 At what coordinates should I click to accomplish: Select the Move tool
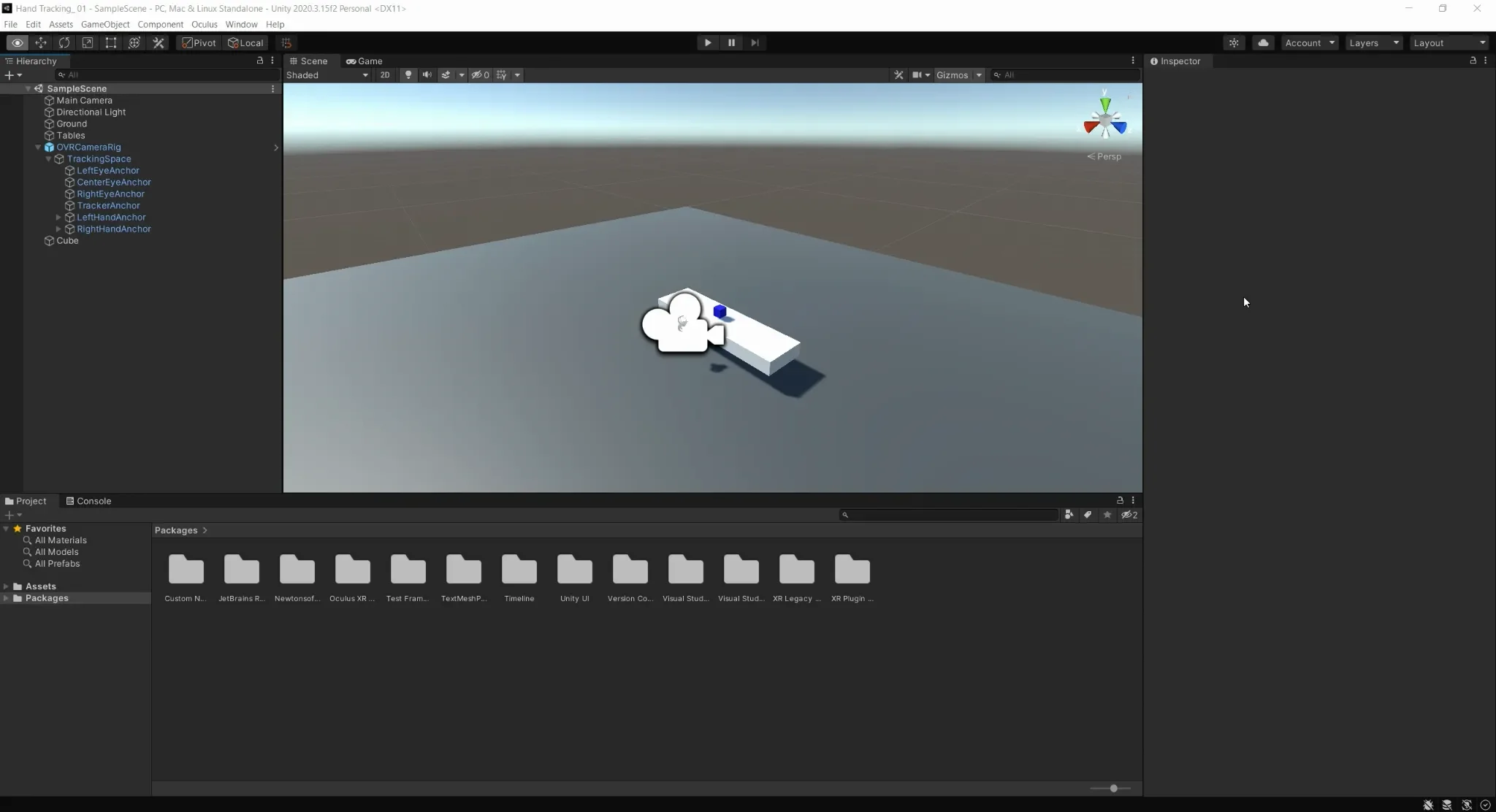click(x=42, y=43)
